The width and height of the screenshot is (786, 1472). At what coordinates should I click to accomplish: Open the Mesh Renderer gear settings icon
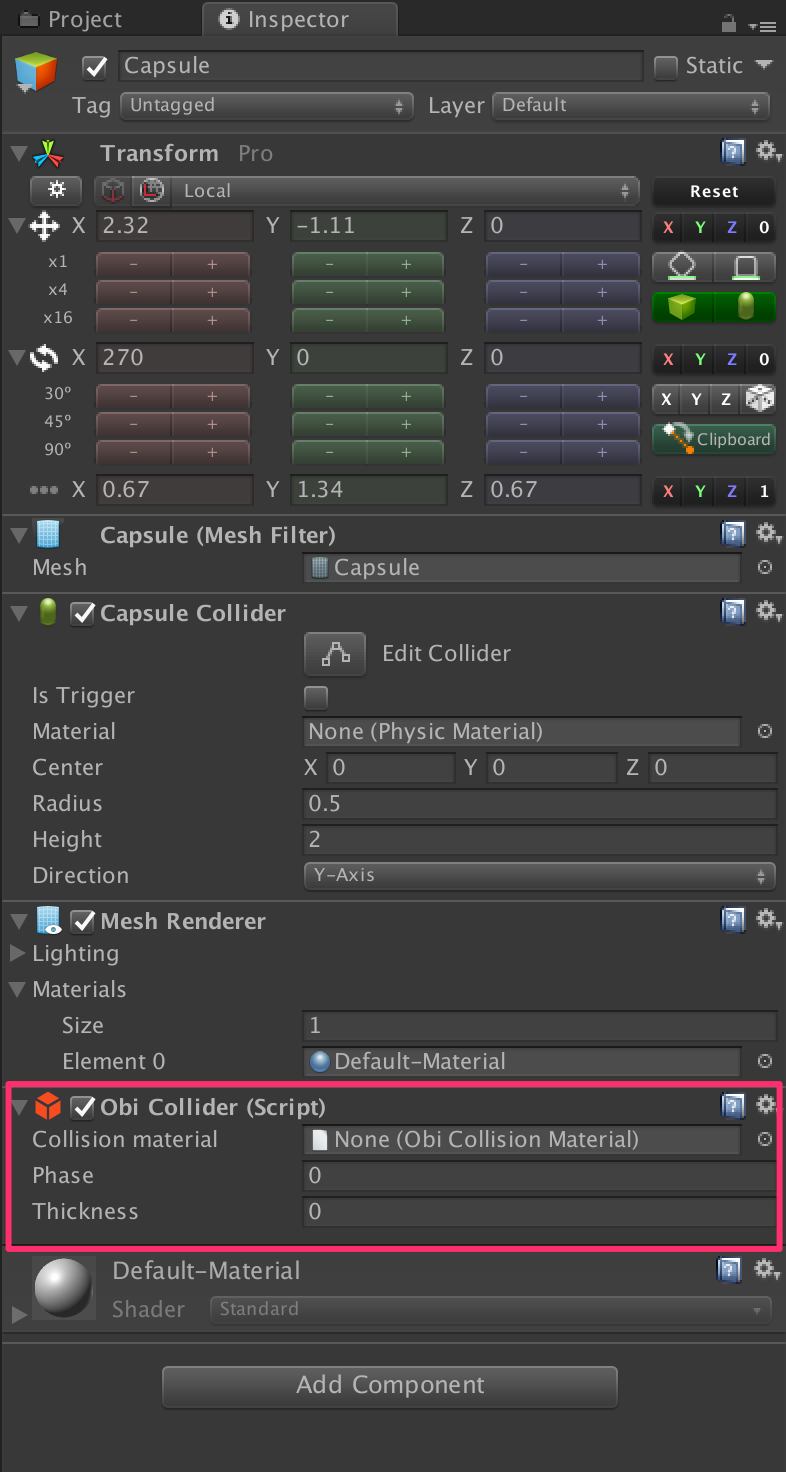pos(766,919)
